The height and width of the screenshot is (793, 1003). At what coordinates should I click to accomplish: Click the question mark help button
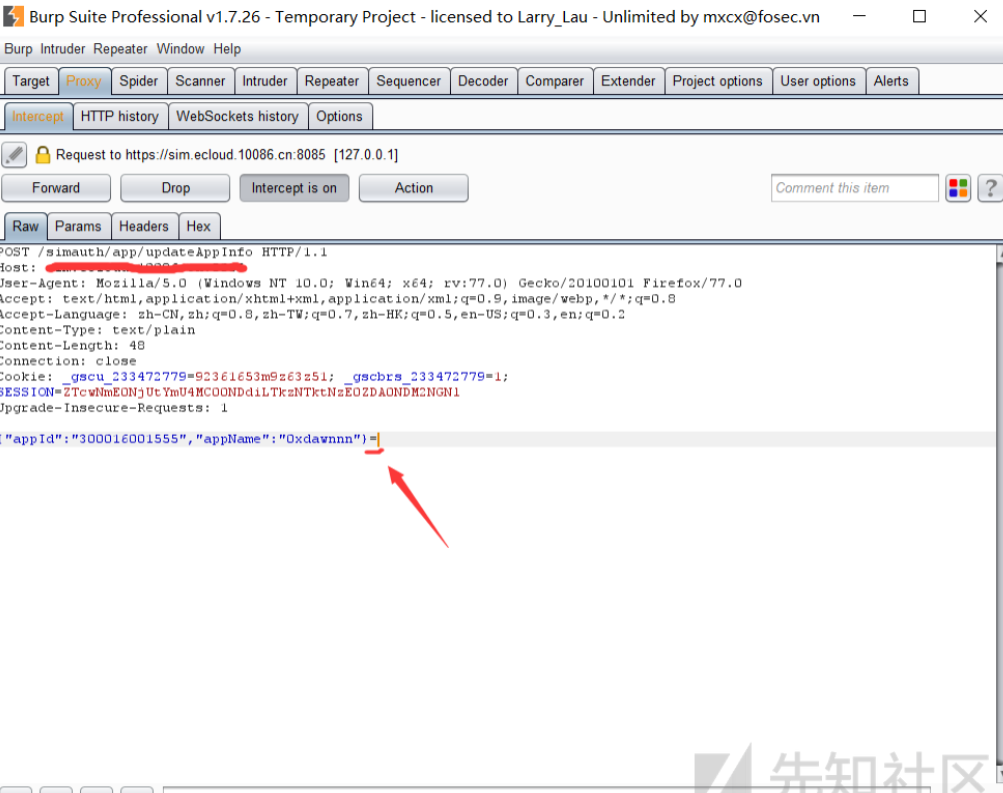990,188
